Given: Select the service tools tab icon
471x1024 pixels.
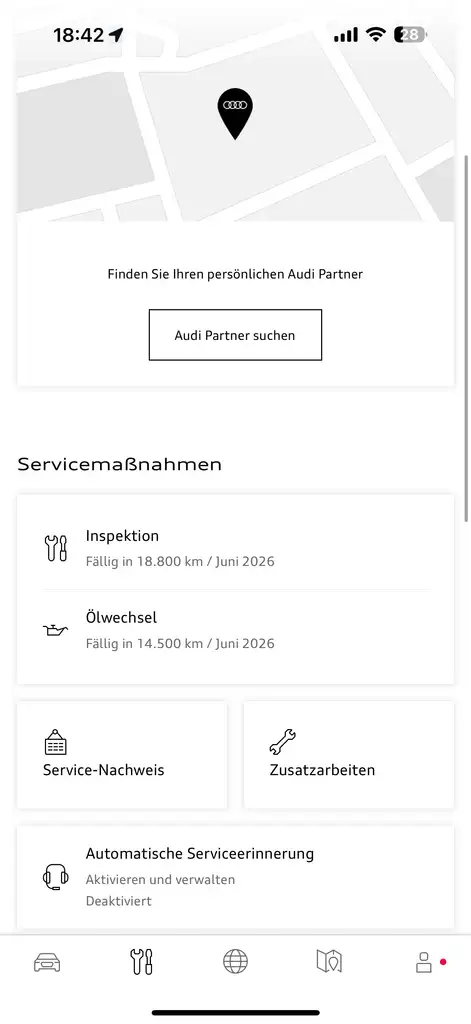Looking at the screenshot, I should click(x=142, y=962).
